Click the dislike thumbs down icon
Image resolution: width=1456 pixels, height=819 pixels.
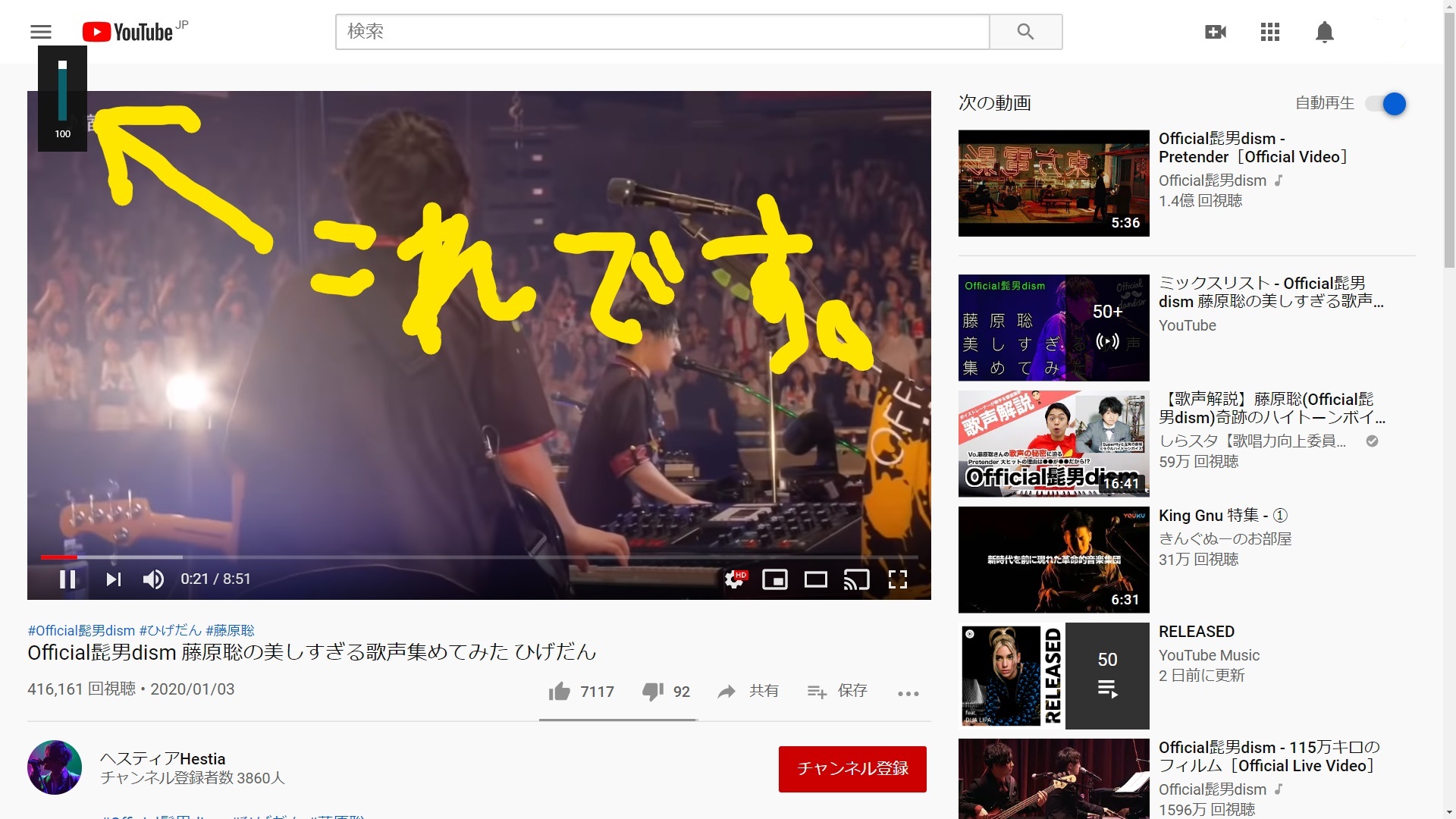pos(651,691)
